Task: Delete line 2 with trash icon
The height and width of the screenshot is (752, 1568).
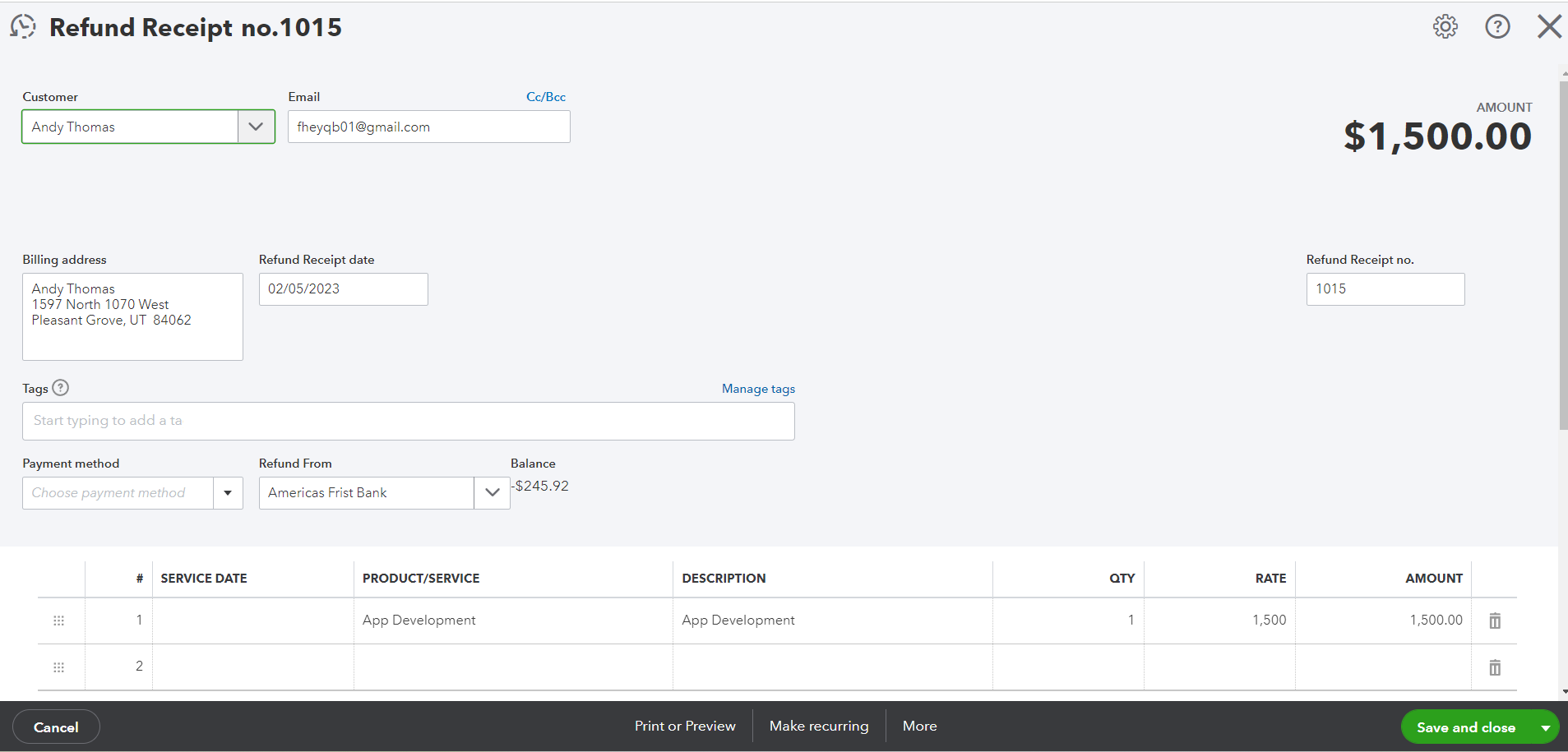Action: pyautogui.click(x=1495, y=667)
